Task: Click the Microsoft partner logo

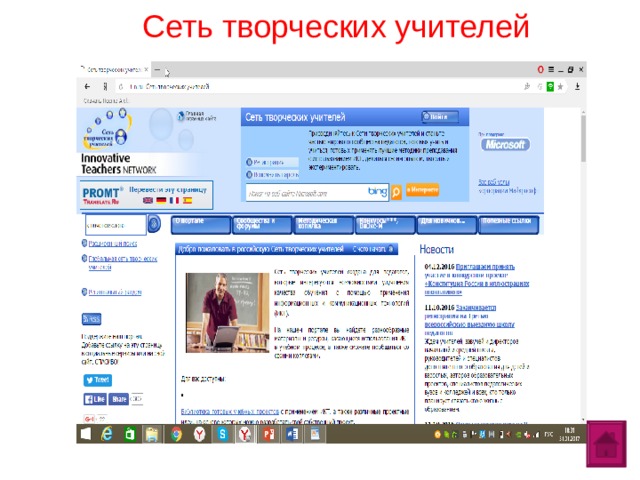Action: (x=505, y=144)
